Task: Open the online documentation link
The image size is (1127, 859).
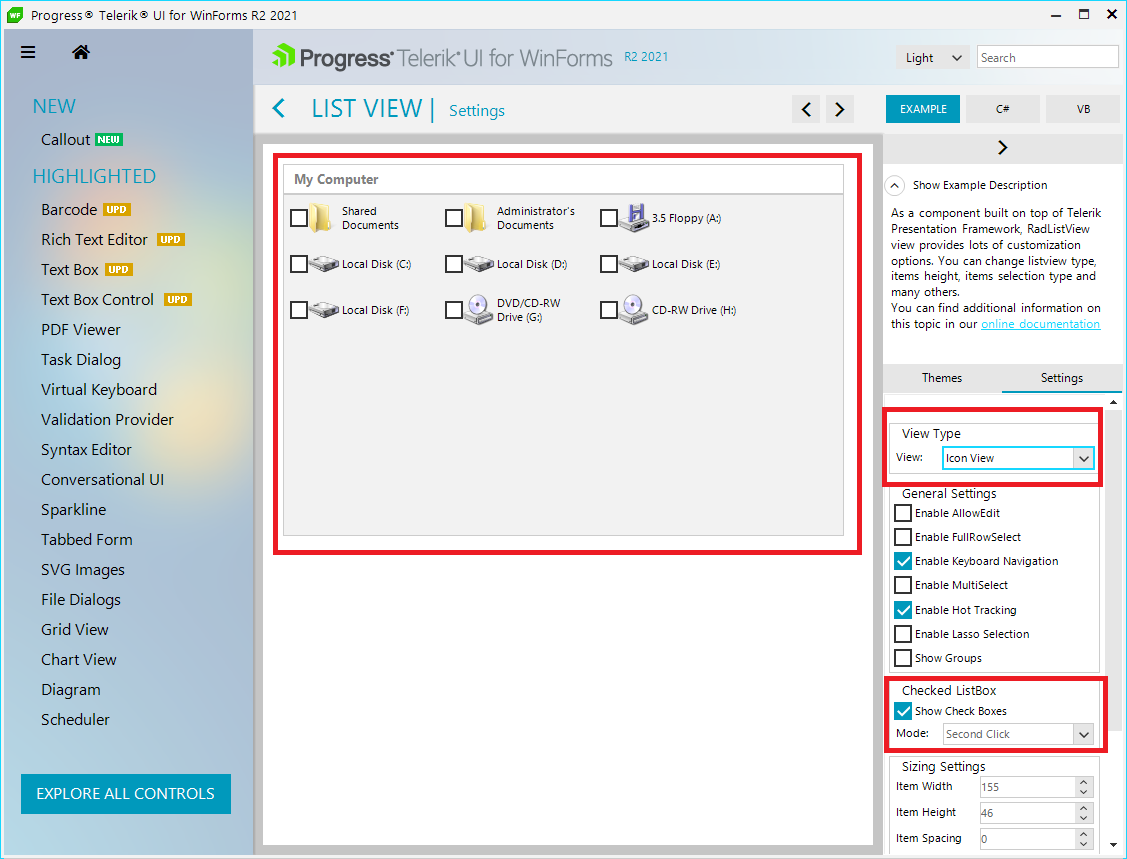Action: click(1040, 324)
